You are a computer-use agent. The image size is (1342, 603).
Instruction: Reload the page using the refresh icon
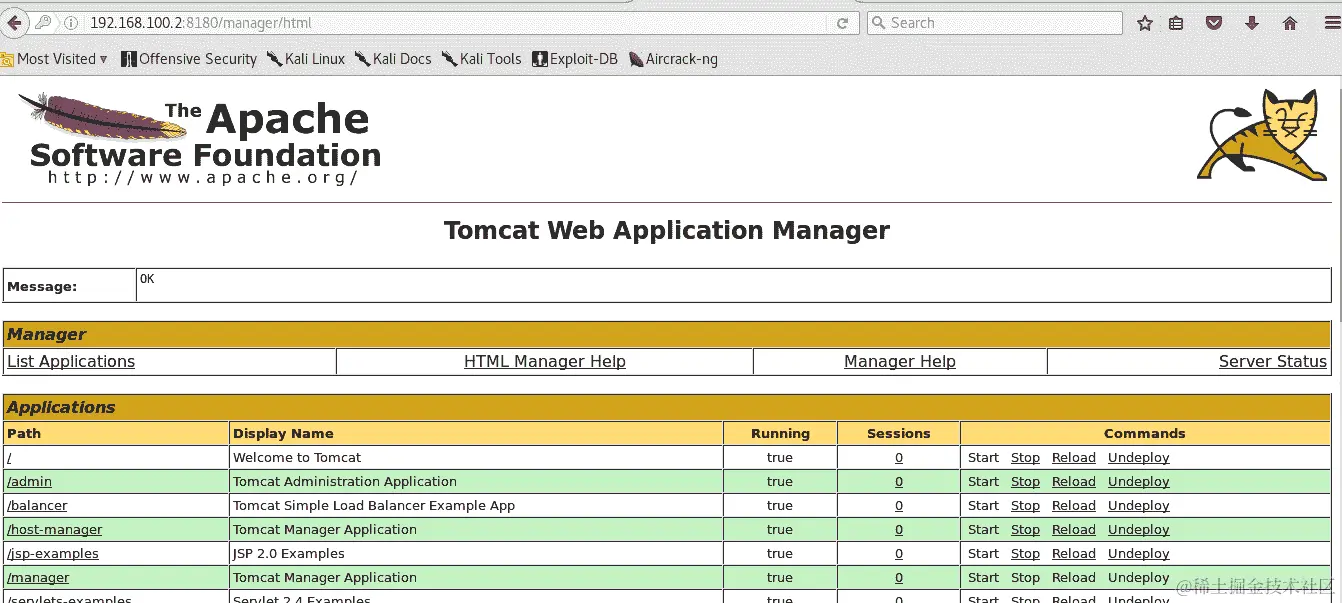point(843,23)
